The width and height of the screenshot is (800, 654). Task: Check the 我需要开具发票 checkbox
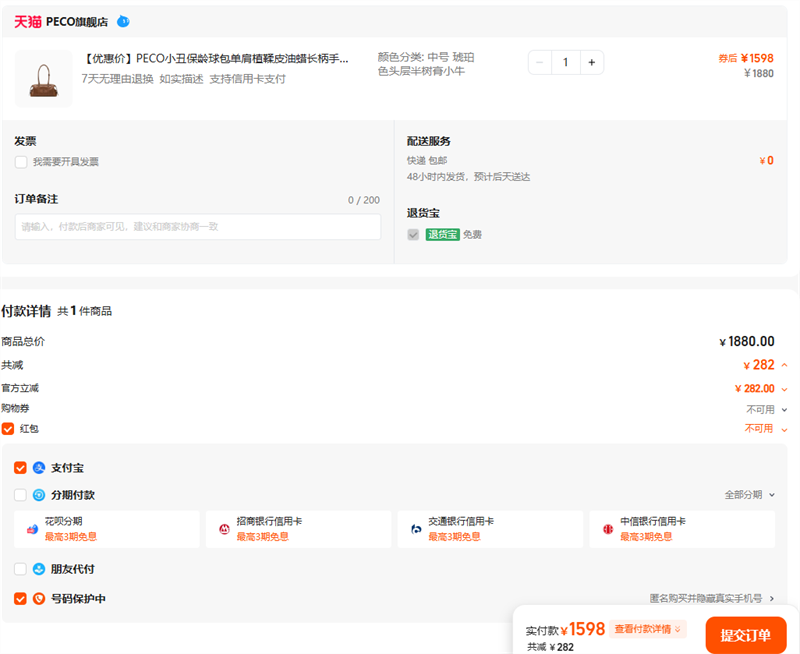[21, 162]
